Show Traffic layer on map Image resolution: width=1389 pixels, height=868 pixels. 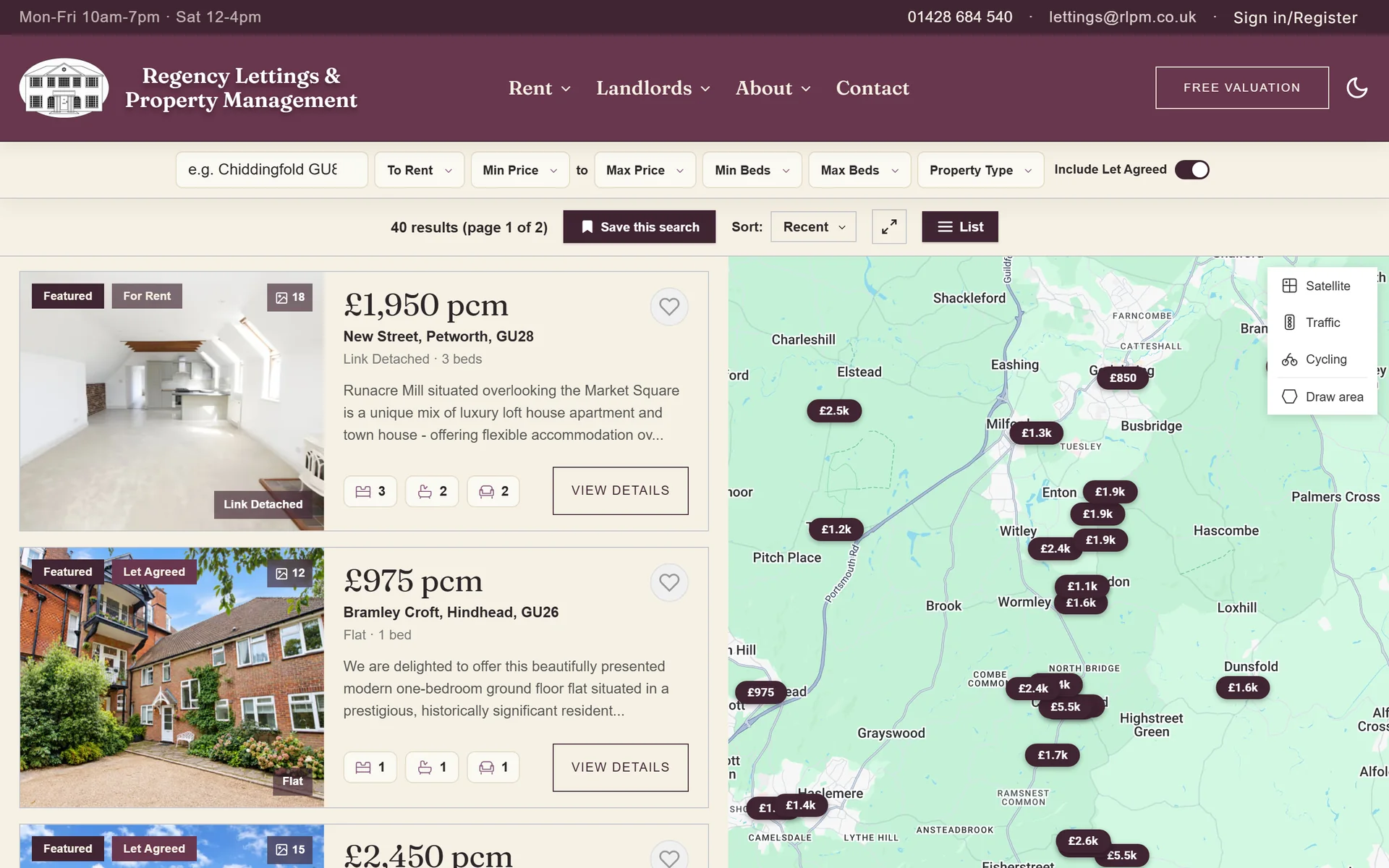click(x=1322, y=323)
